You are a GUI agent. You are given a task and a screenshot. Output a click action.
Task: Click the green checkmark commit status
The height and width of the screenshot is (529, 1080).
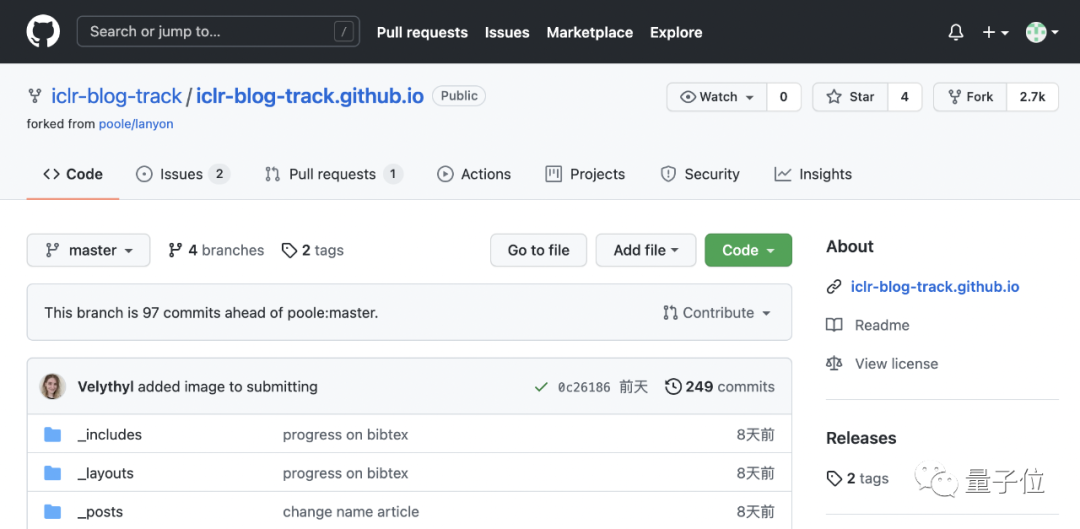541,387
